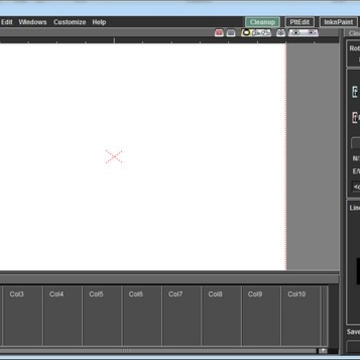Click the small icon left of eye toggles
360x360 pixels.
click(x=280, y=33)
